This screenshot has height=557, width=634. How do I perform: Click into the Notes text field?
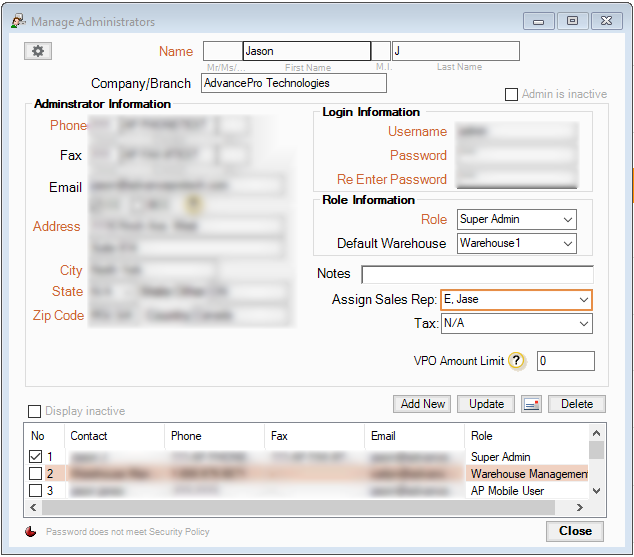click(477, 274)
